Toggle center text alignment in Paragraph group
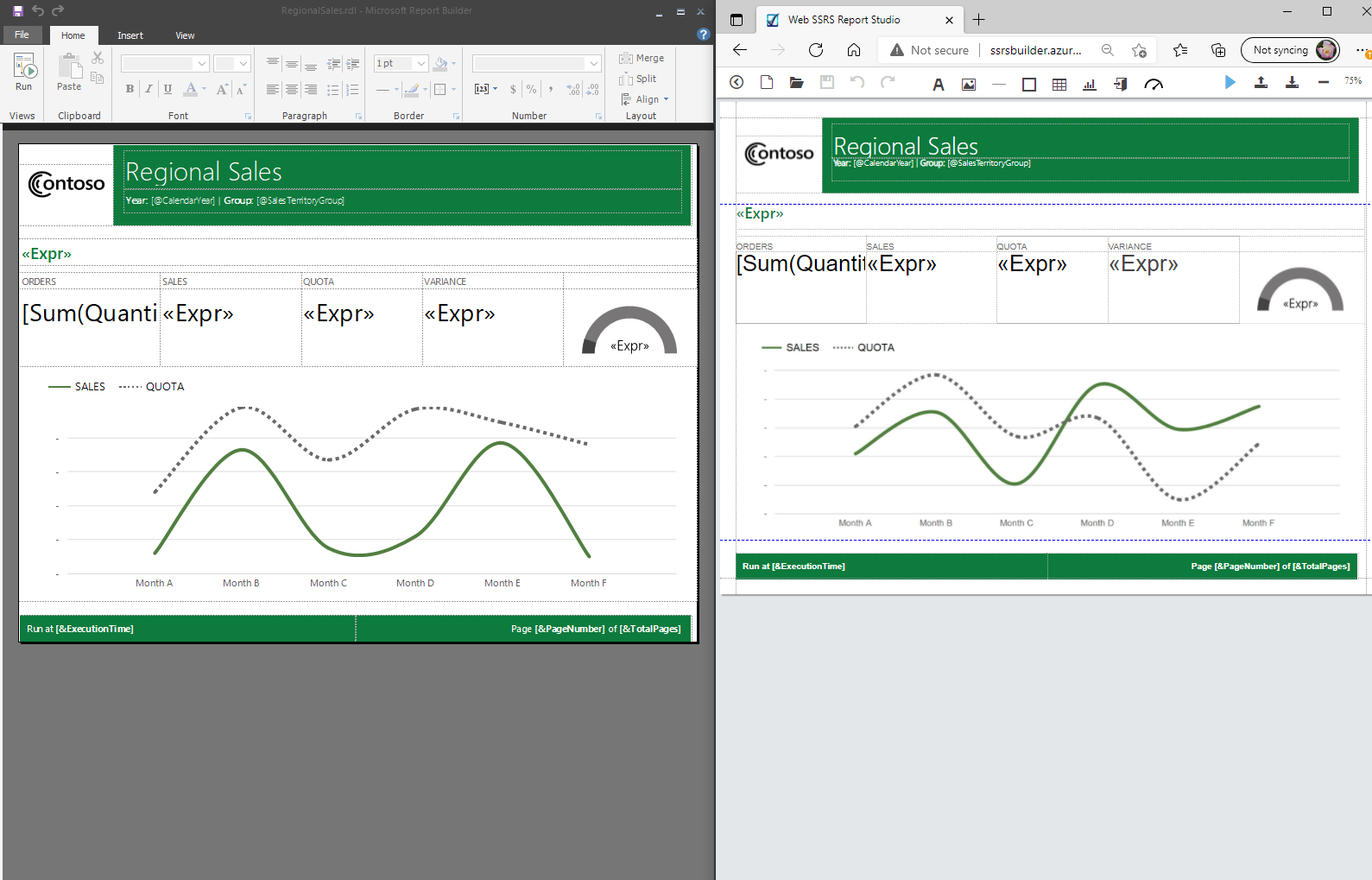This screenshot has width=1372, height=880. [x=292, y=89]
